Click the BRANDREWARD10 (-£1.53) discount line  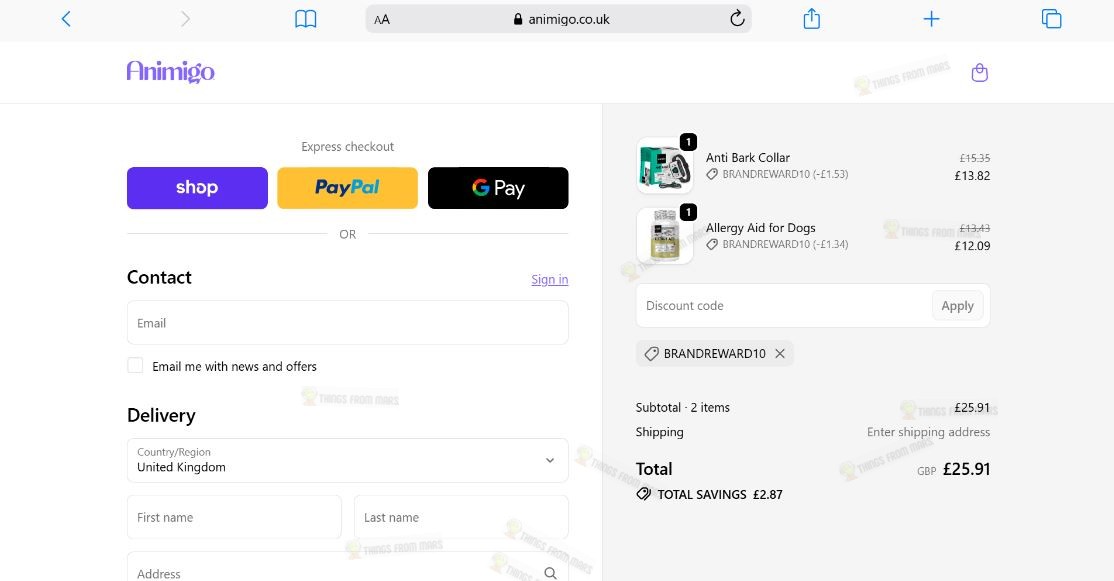pos(777,174)
